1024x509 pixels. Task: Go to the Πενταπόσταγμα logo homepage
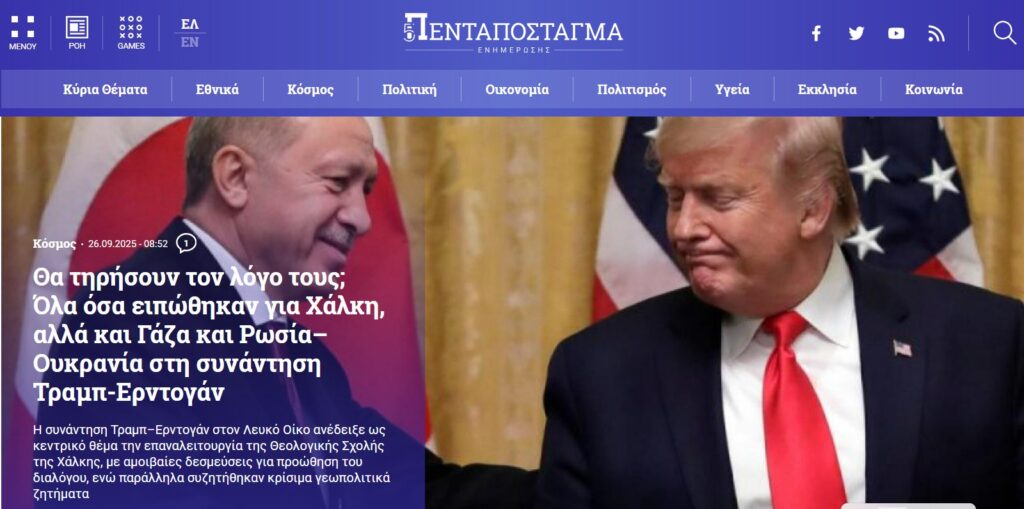[x=513, y=32]
